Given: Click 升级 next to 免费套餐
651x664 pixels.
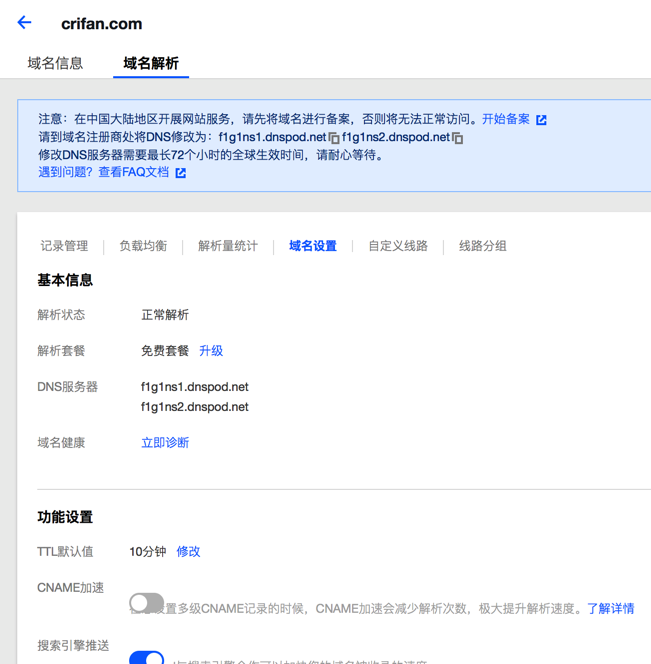Looking at the screenshot, I should coord(211,351).
